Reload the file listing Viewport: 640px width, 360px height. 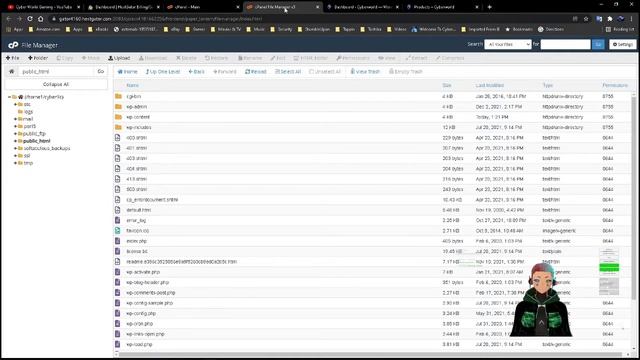[256, 71]
